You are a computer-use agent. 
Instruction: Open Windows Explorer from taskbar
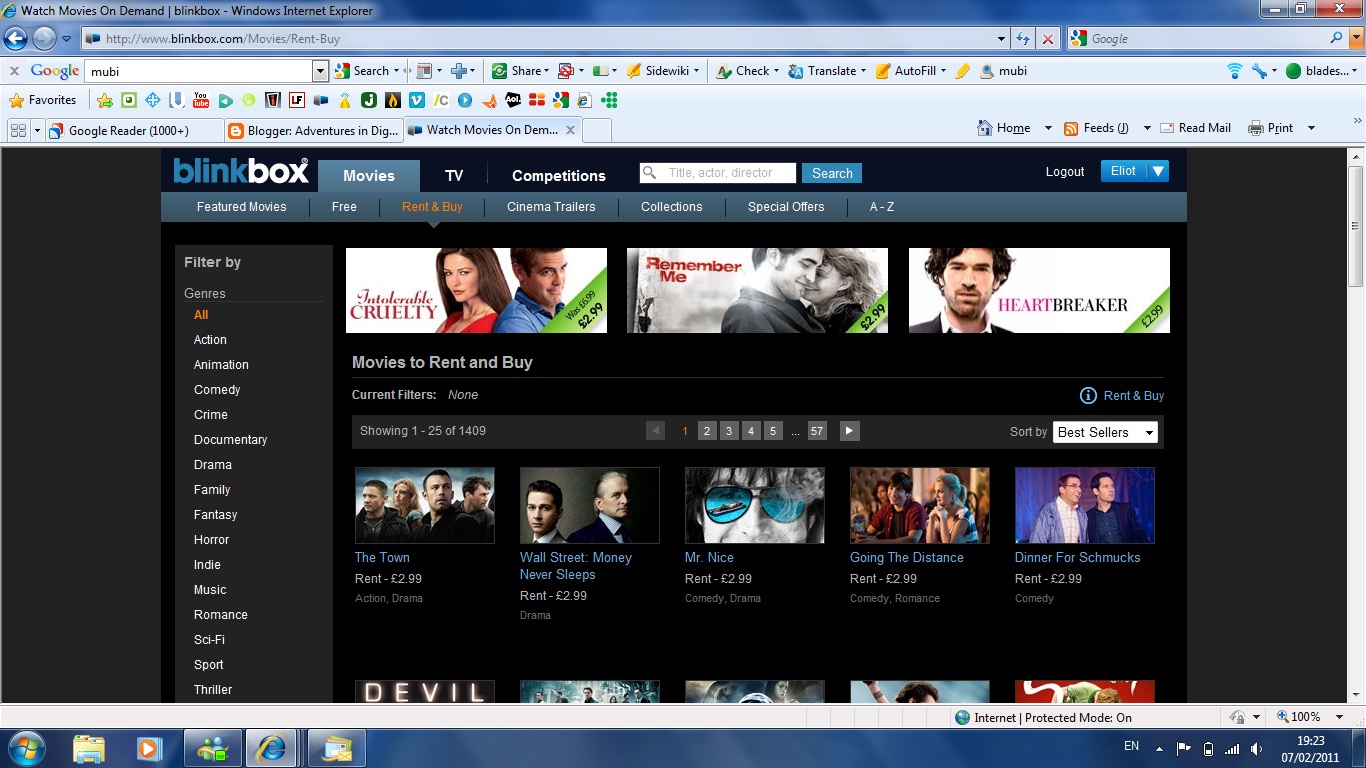point(88,748)
